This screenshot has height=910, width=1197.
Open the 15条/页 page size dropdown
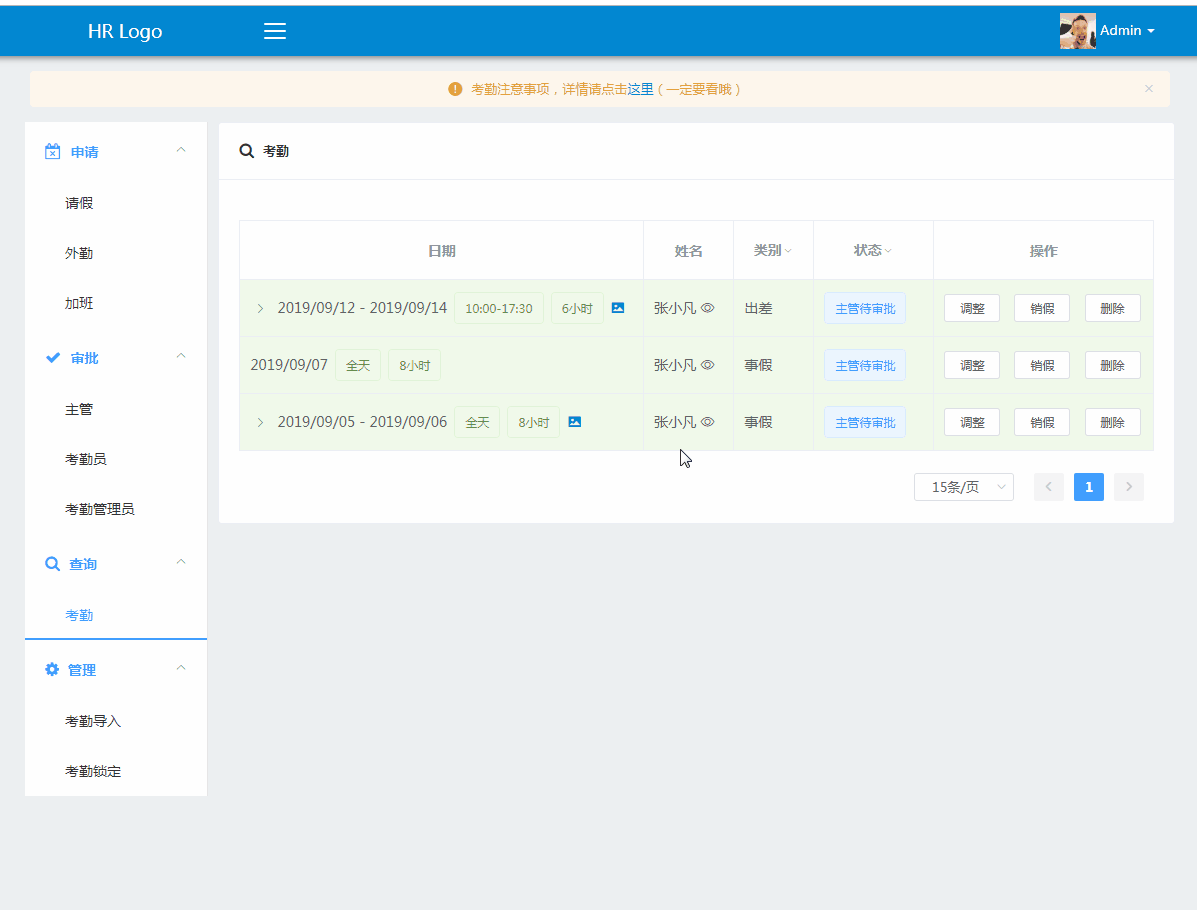tap(963, 487)
